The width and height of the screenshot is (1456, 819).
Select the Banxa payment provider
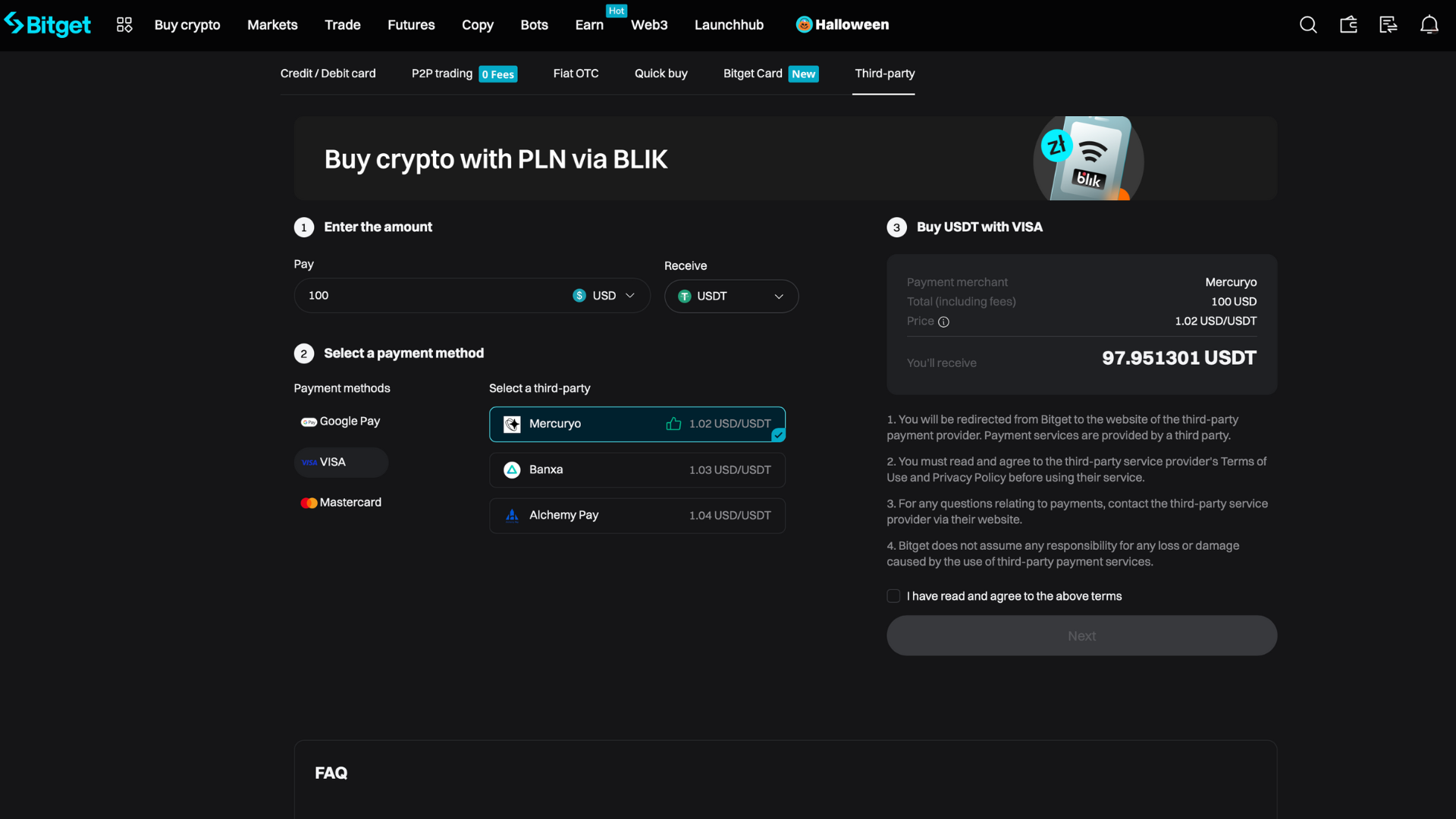(637, 469)
